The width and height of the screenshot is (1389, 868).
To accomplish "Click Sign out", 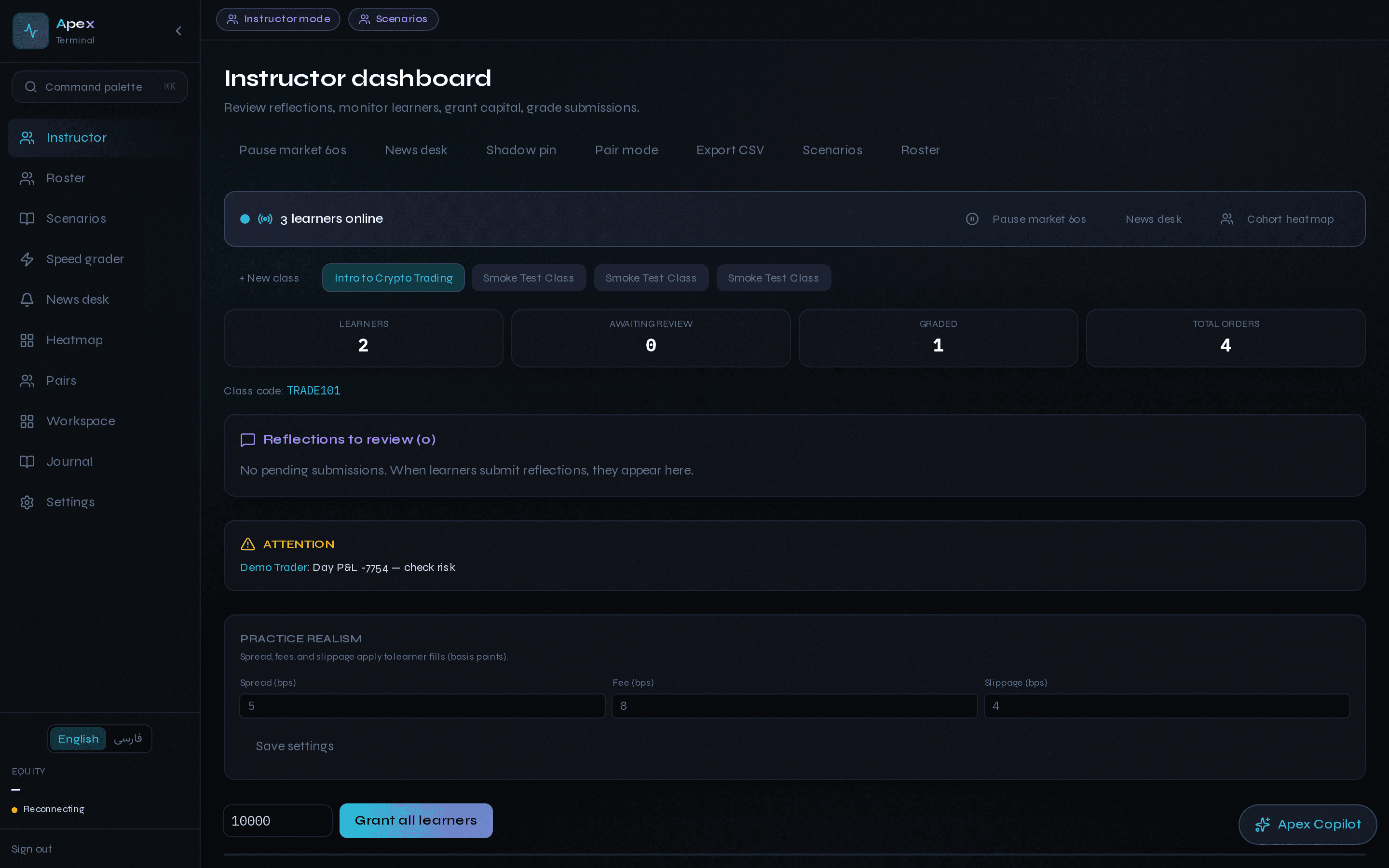I will pos(31,849).
